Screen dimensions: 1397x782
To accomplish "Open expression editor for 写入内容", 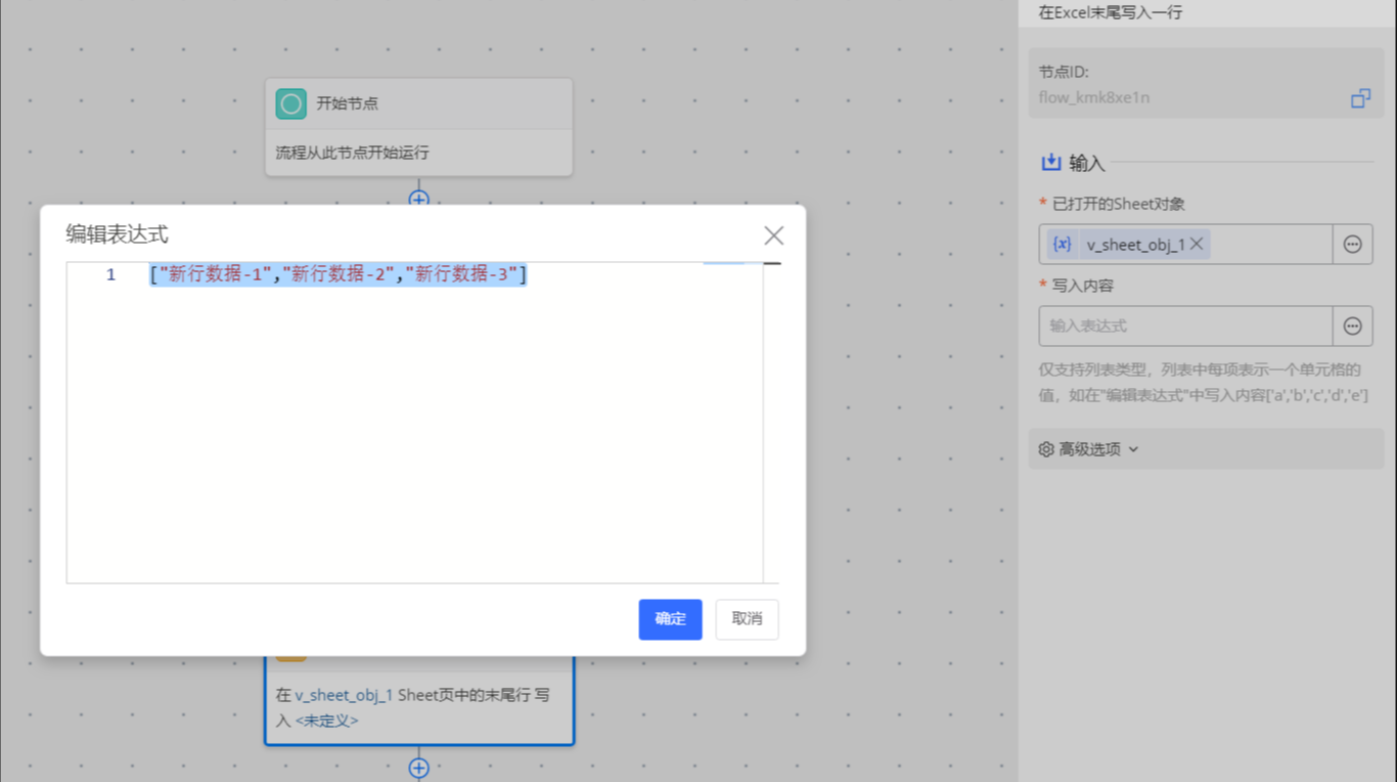I will [x=1352, y=326].
